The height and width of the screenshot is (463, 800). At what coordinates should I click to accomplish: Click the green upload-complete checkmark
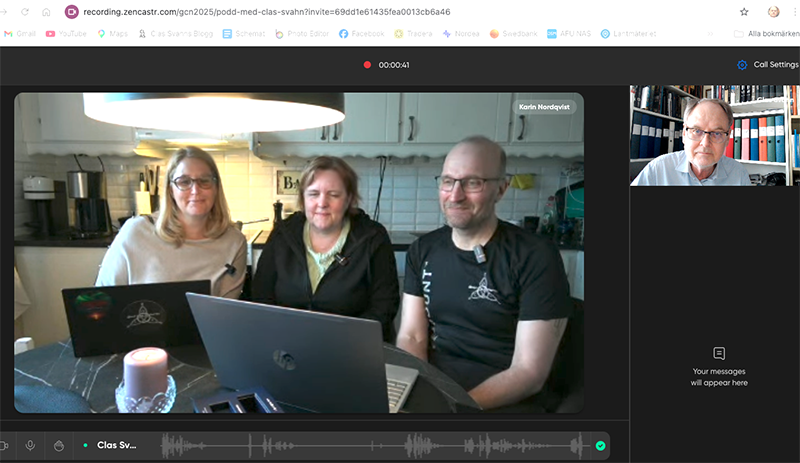point(600,445)
